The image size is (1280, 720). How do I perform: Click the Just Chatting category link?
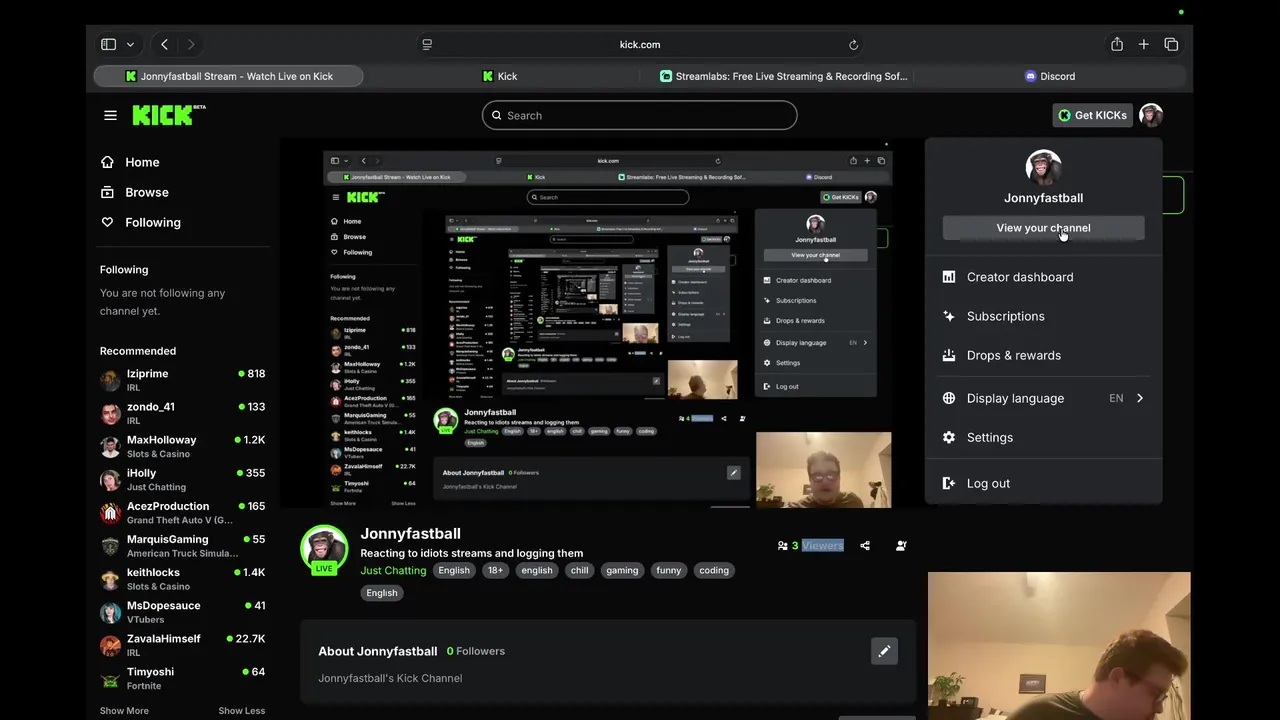click(x=393, y=570)
